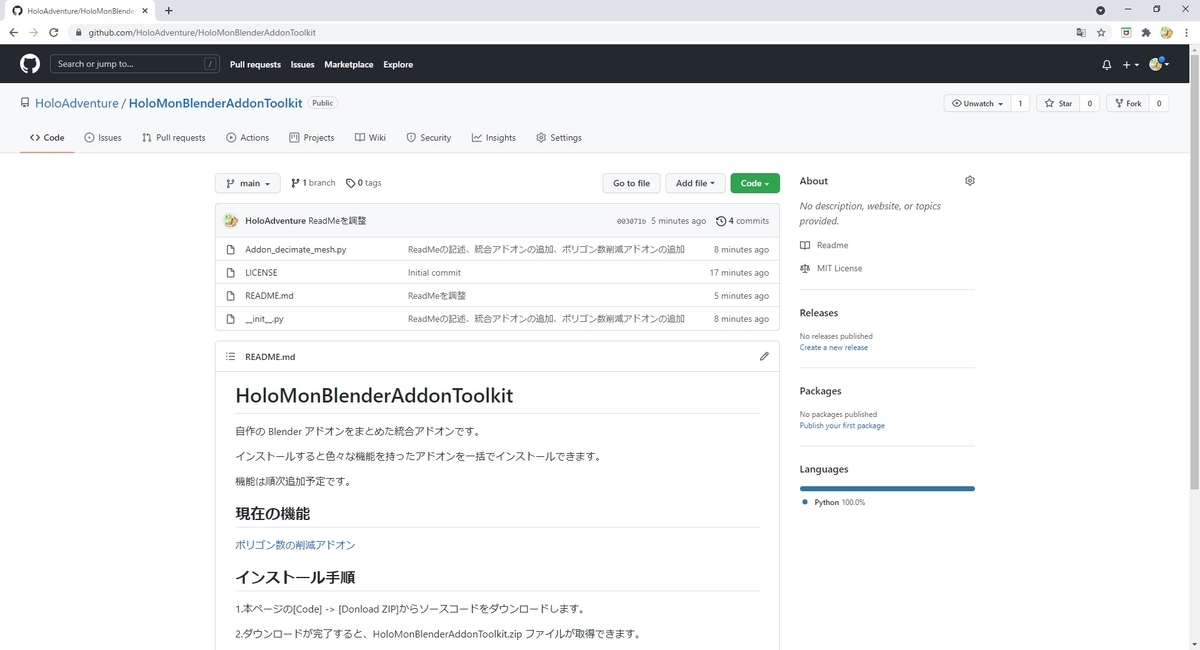This screenshot has height=650, width=1200.
Task: Reload the page in browser toolbar
Action: coord(54,32)
